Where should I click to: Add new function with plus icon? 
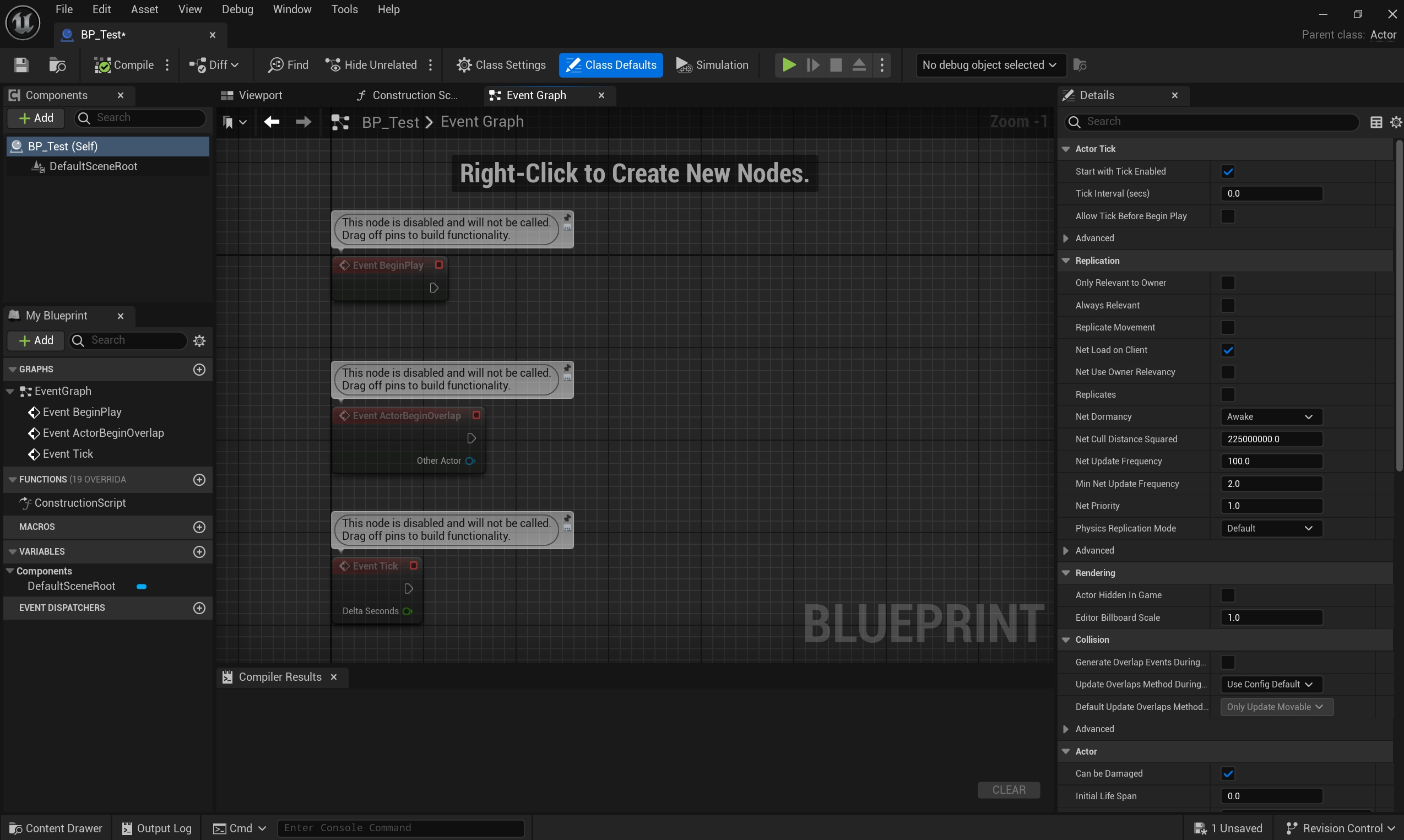199,480
